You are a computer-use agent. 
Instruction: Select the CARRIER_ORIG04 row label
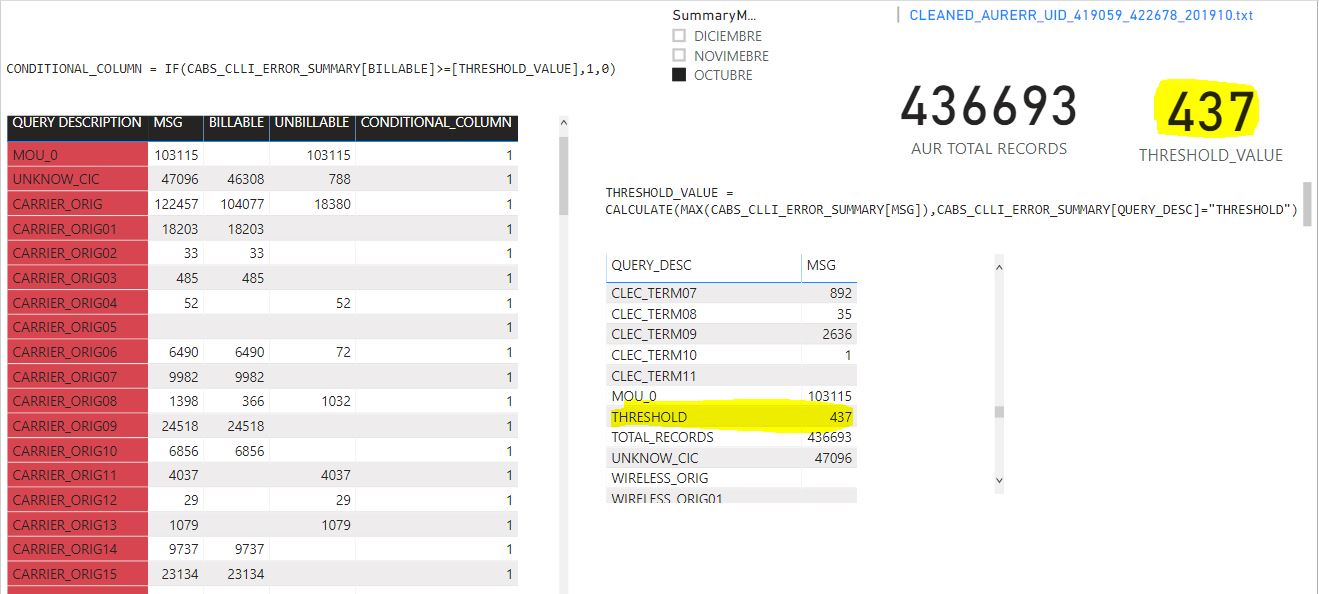[65, 302]
